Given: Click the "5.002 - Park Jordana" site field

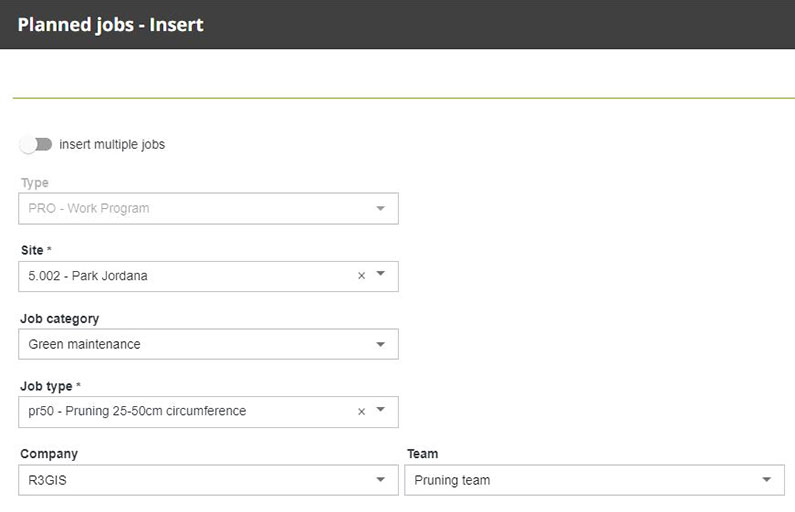Looking at the screenshot, I should [x=180, y=276].
